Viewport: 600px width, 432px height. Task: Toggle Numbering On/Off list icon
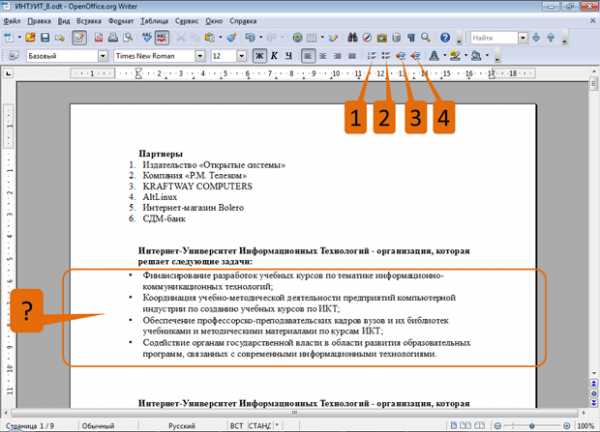pos(371,56)
